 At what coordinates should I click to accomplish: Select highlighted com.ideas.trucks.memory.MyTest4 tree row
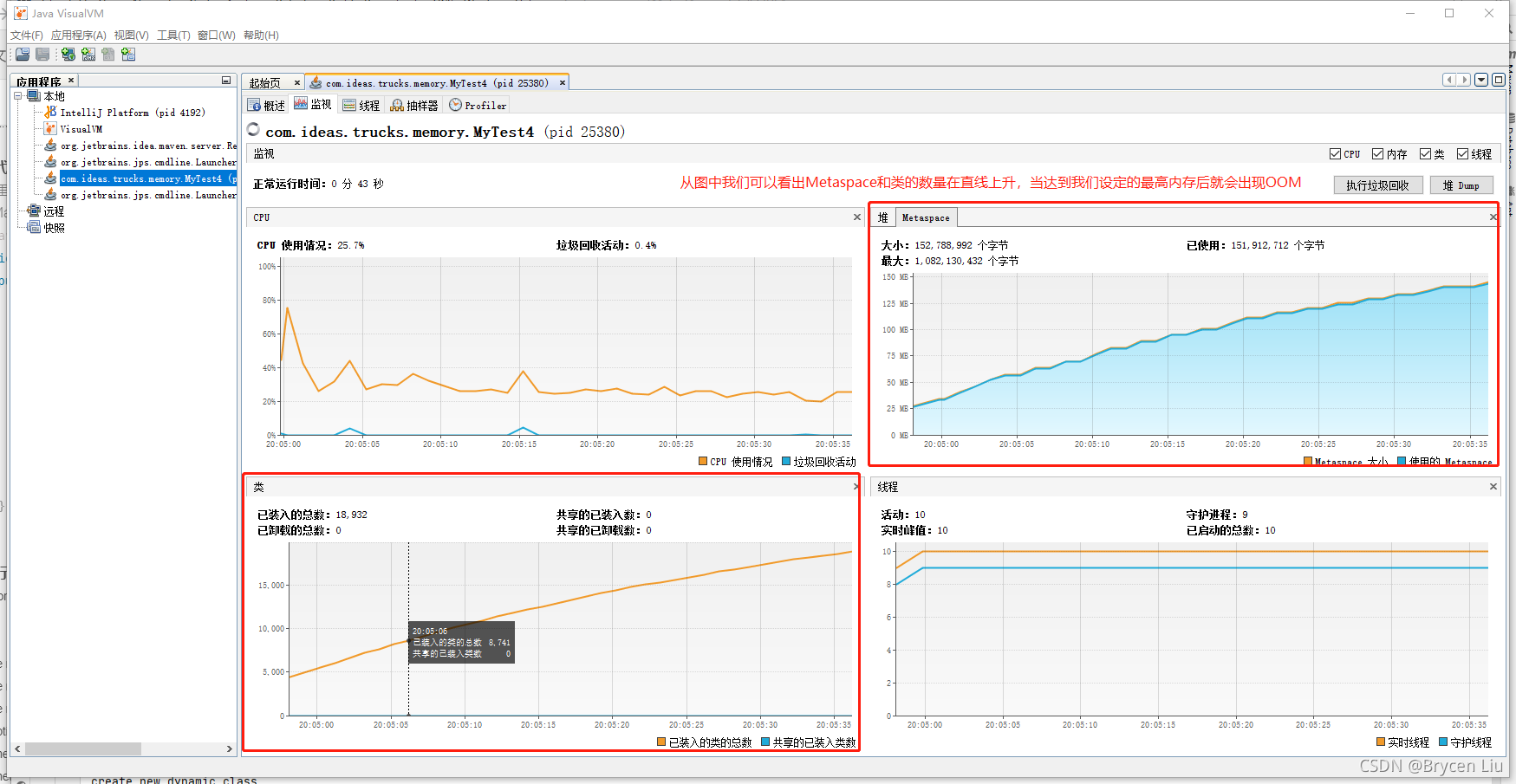[148, 178]
